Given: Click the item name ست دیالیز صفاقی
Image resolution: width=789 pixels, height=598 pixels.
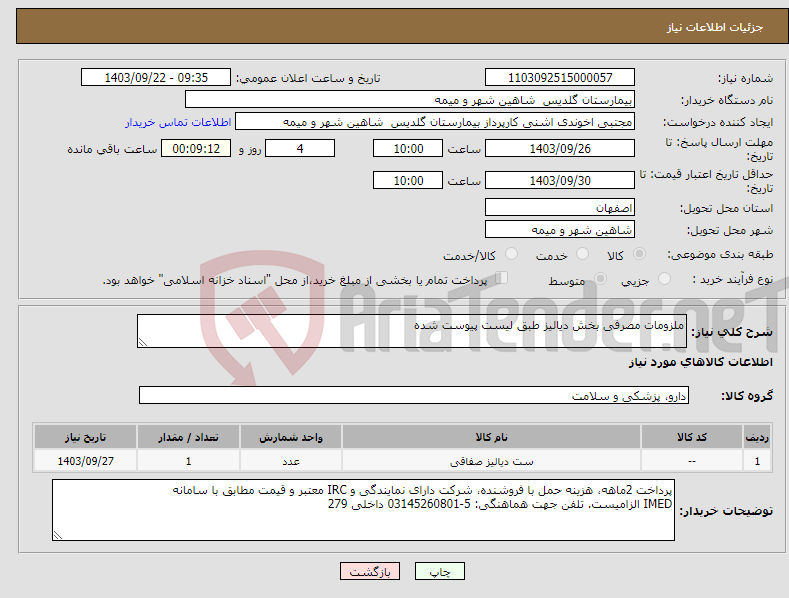Looking at the screenshot, I should 491,461.
